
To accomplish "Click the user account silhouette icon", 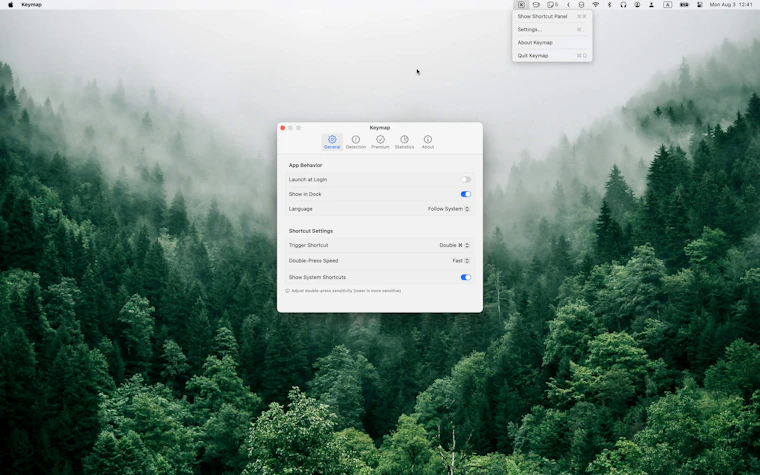I will coord(651,4).
